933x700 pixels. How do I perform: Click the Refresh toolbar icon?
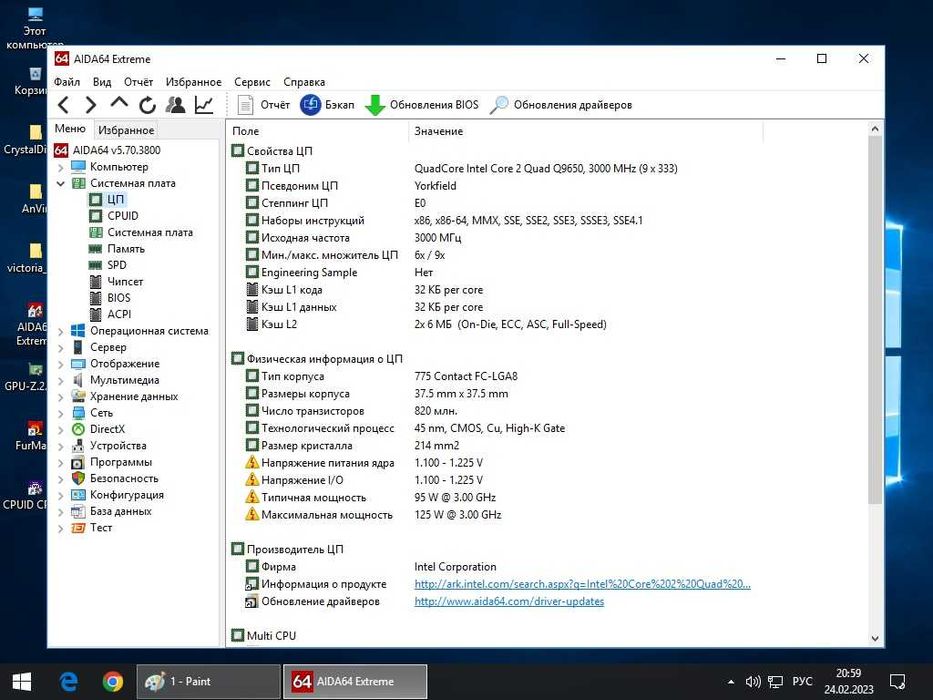tap(147, 105)
